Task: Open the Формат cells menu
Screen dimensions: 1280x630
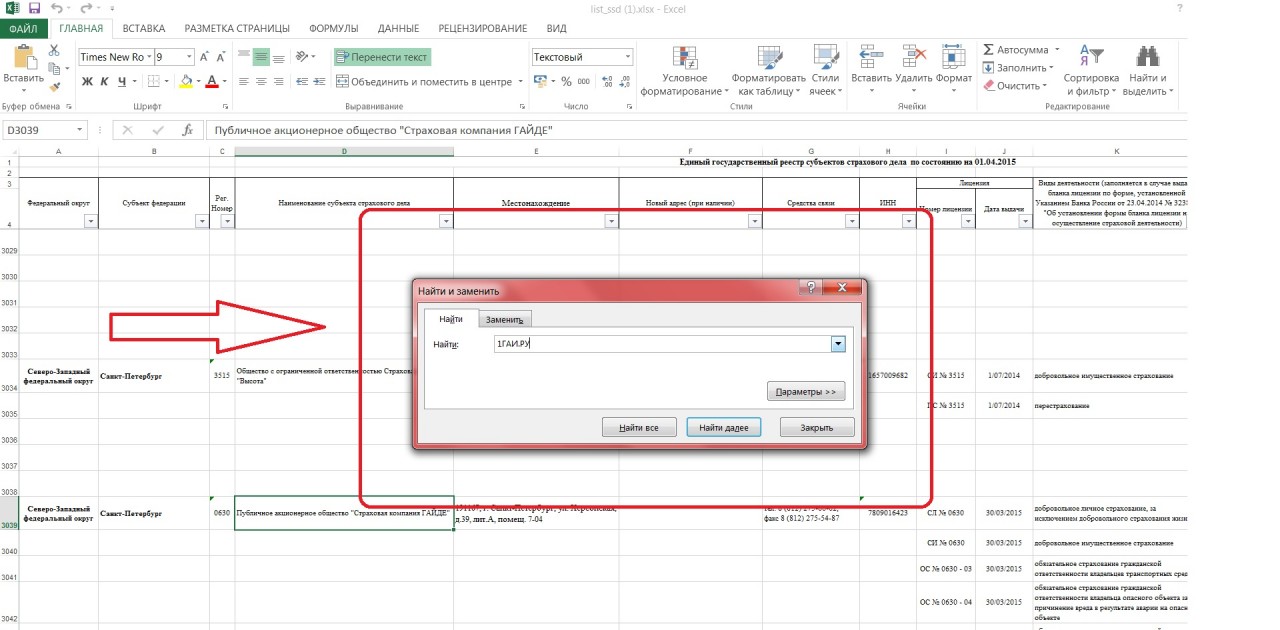Action: click(x=954, y=70)
